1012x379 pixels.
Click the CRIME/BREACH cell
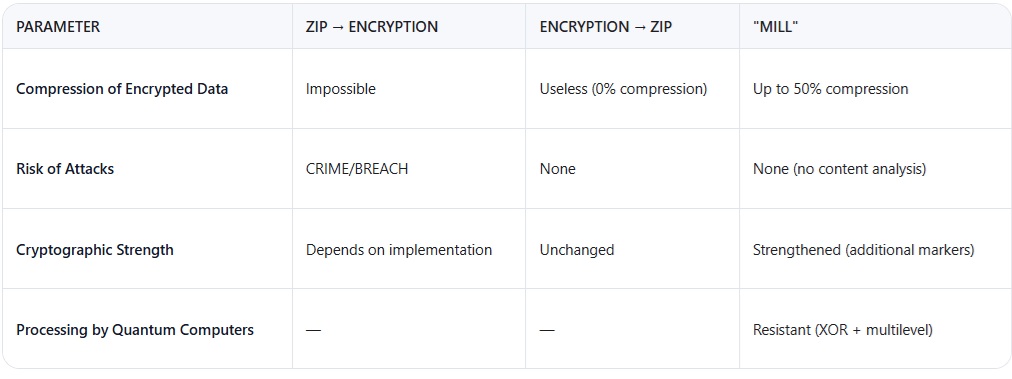point(357,169)
